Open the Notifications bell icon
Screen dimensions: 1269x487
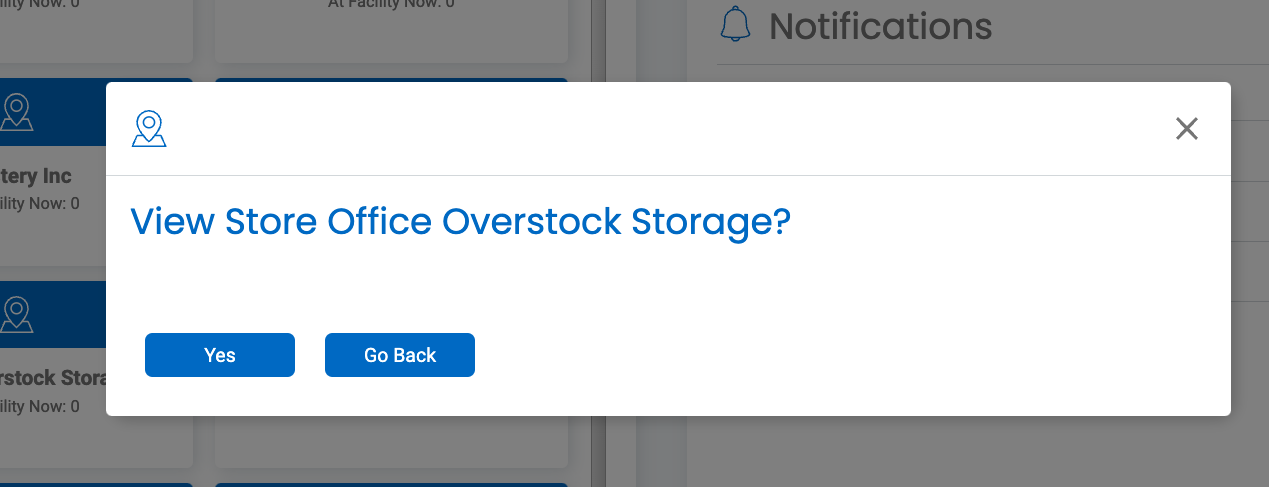pyautogui.click(x=735, y=25)
